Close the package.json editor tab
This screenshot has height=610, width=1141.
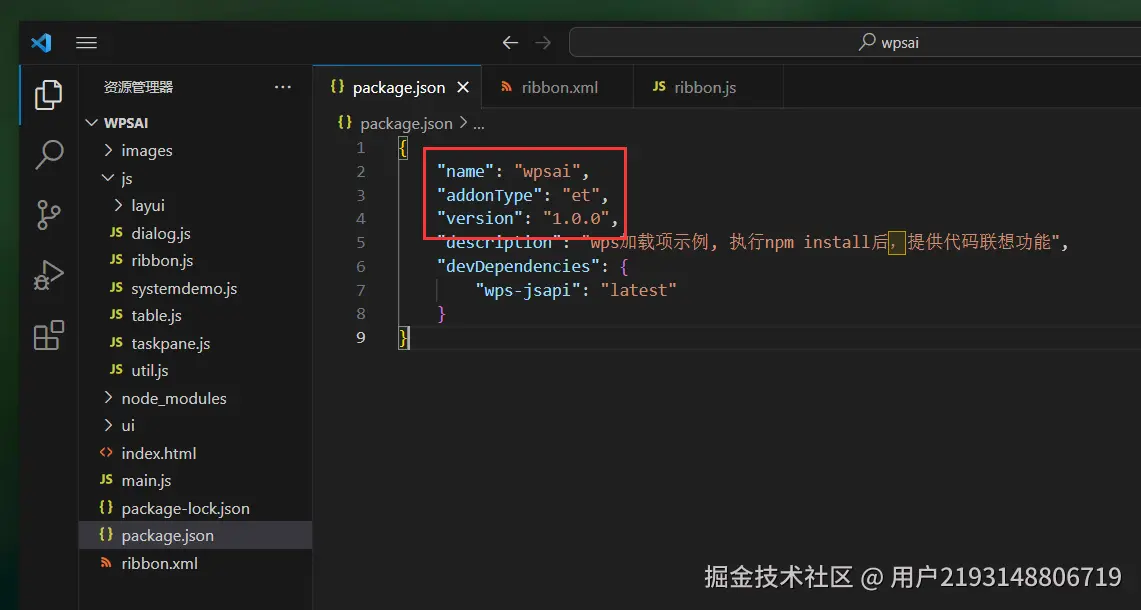[463, 87]
